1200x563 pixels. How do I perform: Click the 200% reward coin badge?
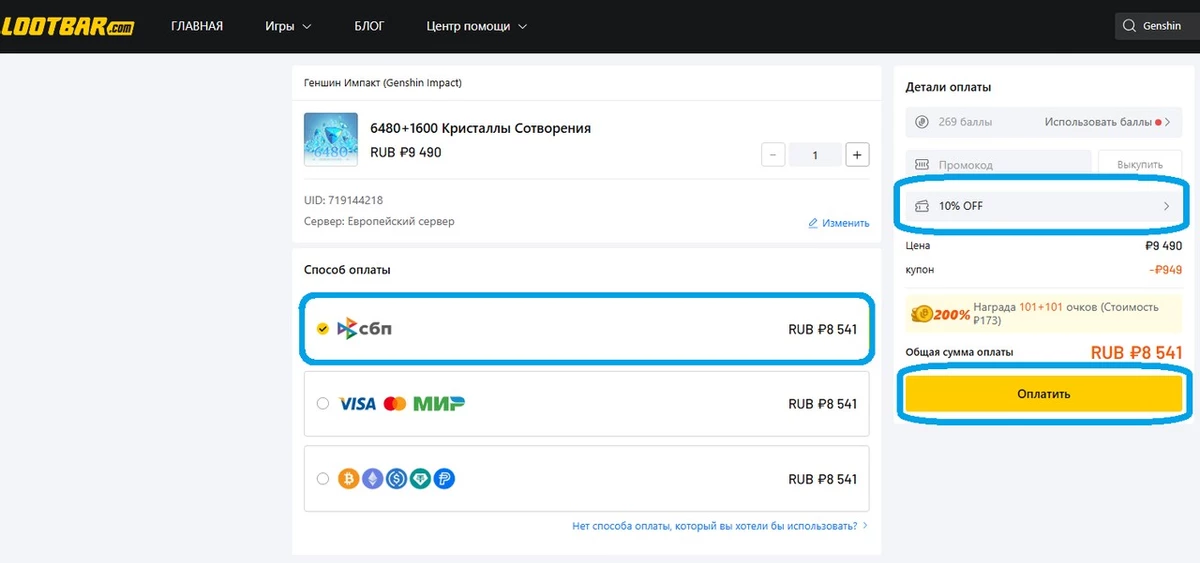[941, 314]
